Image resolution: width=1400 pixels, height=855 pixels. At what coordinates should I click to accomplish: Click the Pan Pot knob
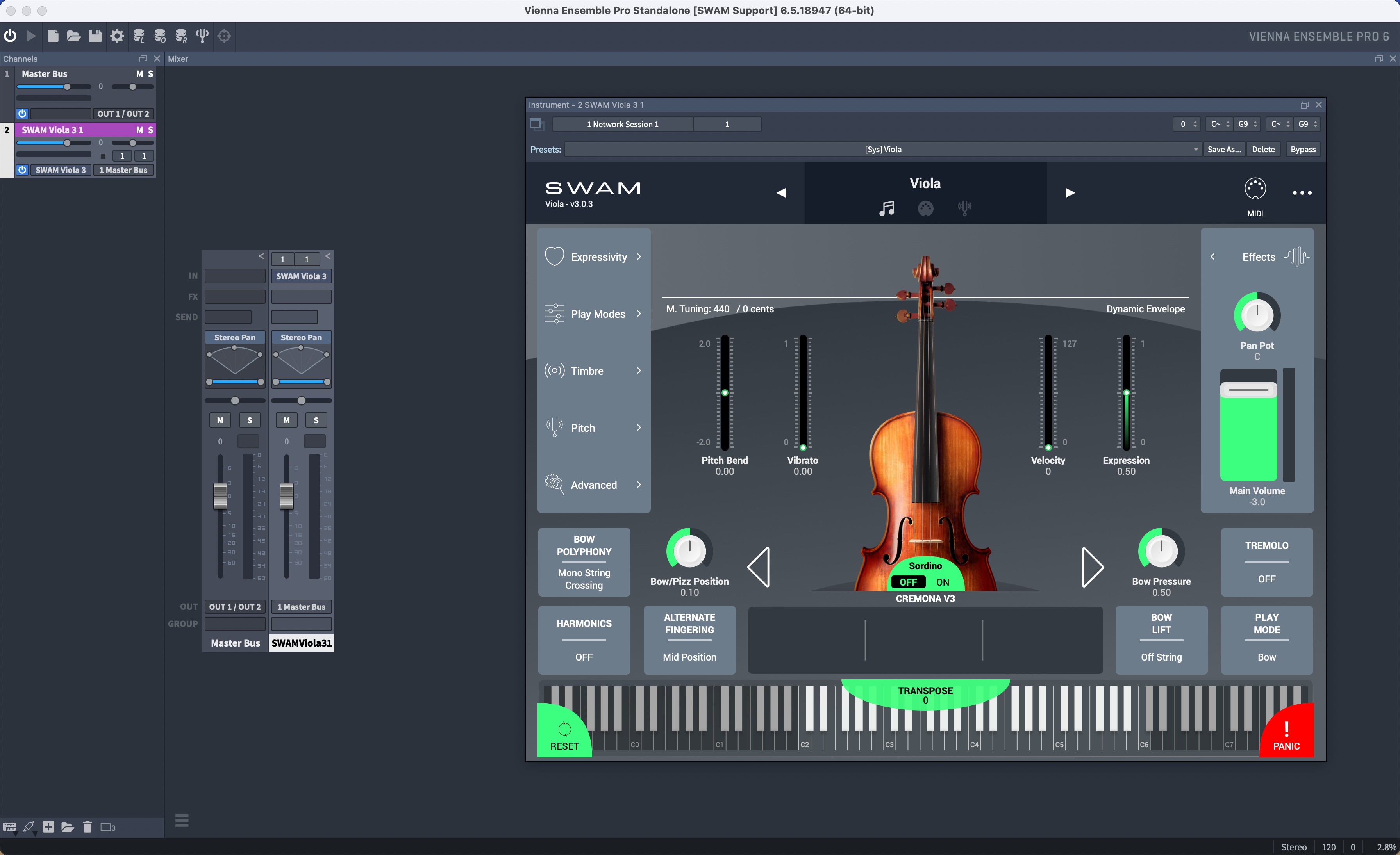pos(1257,315)
